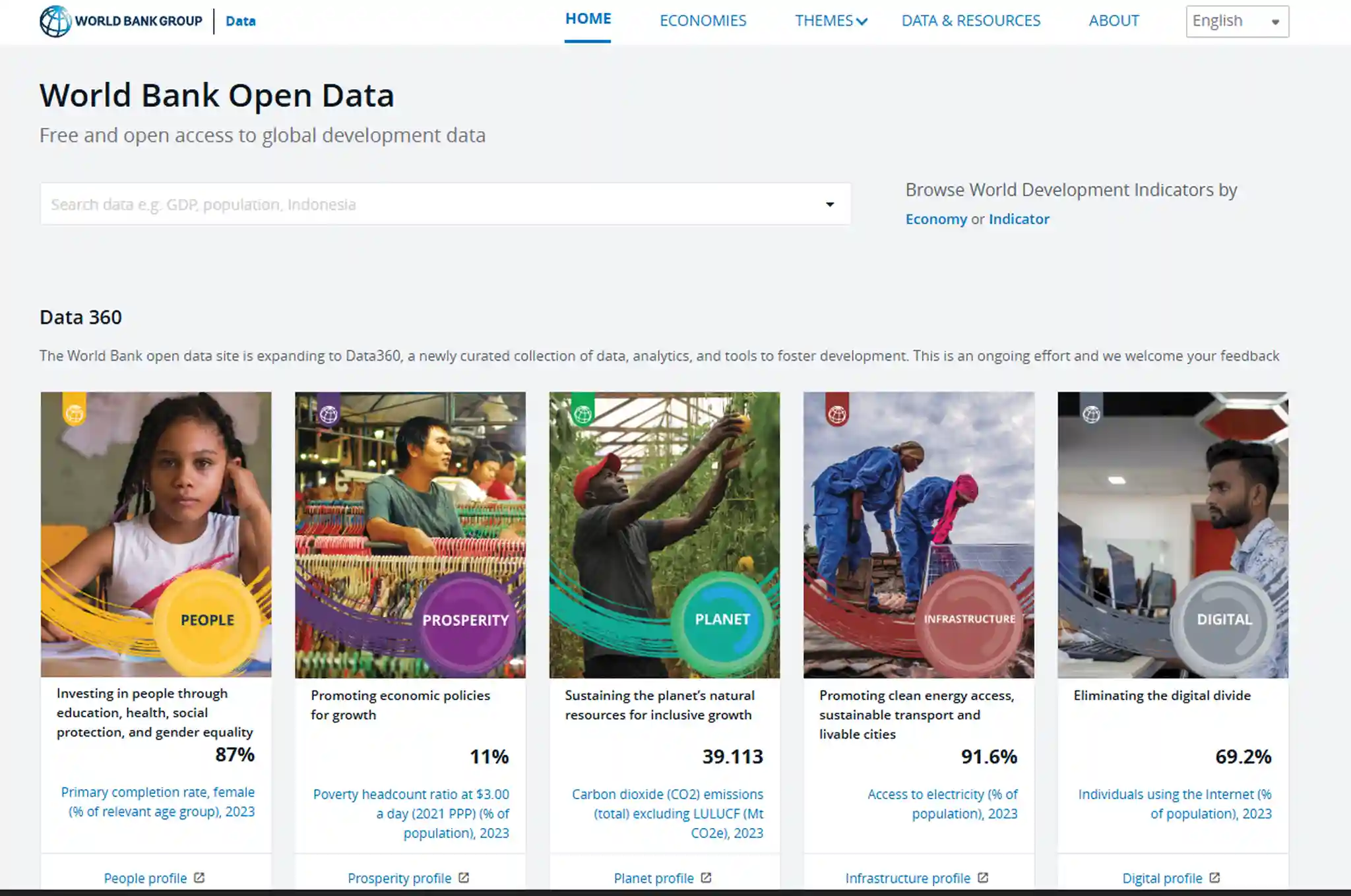This screenshot has width=1351, height=896.
Task: Click inside the Search data input field
Action: [x=429, y=204]
